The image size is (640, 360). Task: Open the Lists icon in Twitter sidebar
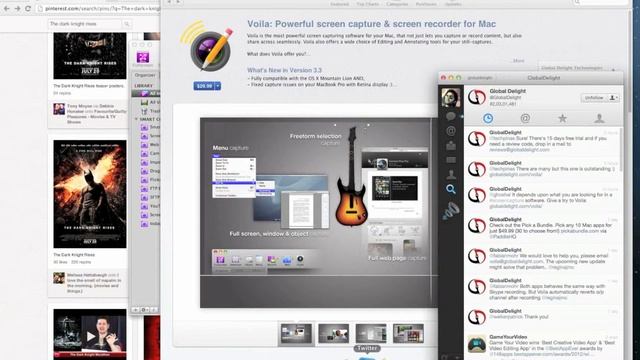451,160
